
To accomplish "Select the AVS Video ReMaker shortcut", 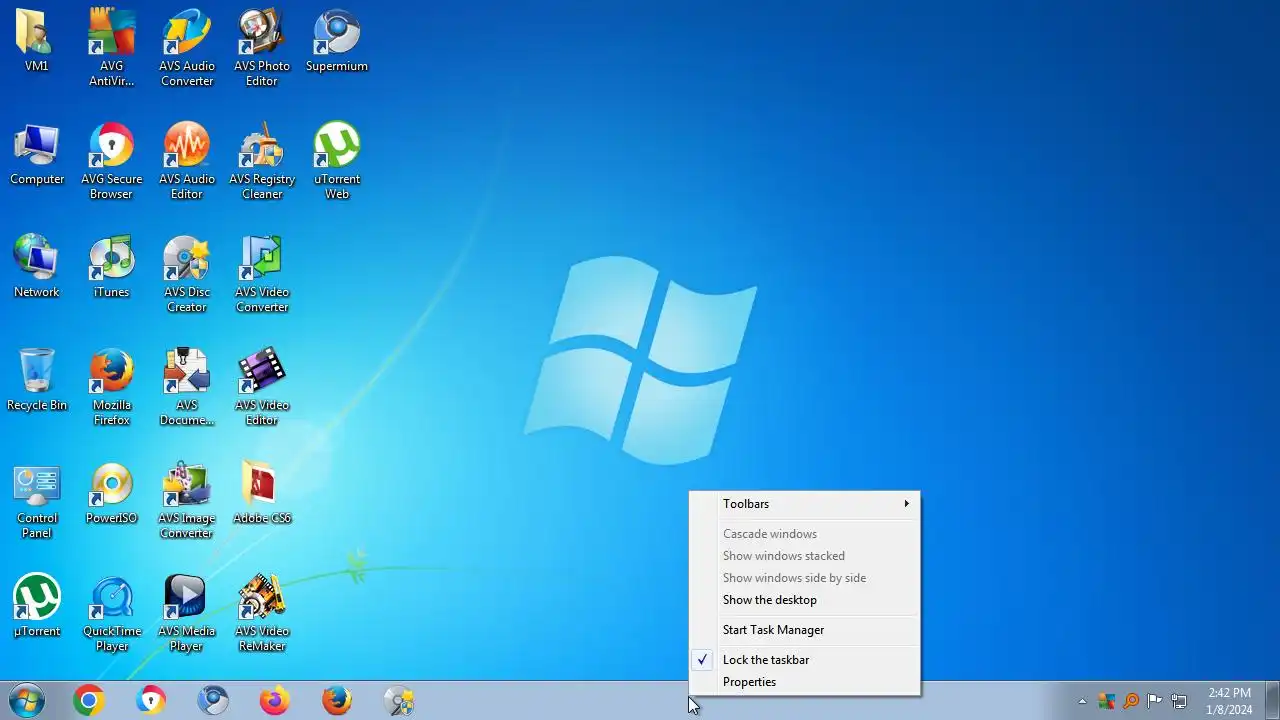I will pos(262,612).
